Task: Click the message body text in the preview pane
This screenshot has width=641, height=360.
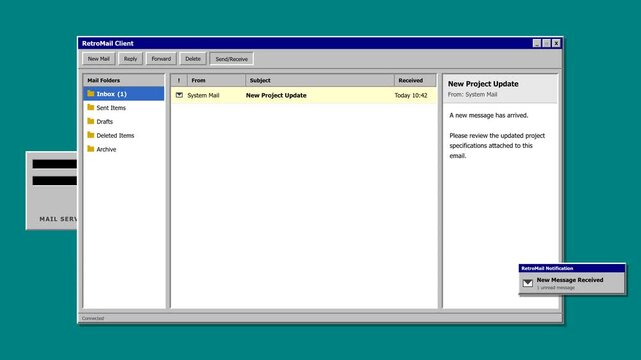Action: pyautogui.click(x=497, y=135)
